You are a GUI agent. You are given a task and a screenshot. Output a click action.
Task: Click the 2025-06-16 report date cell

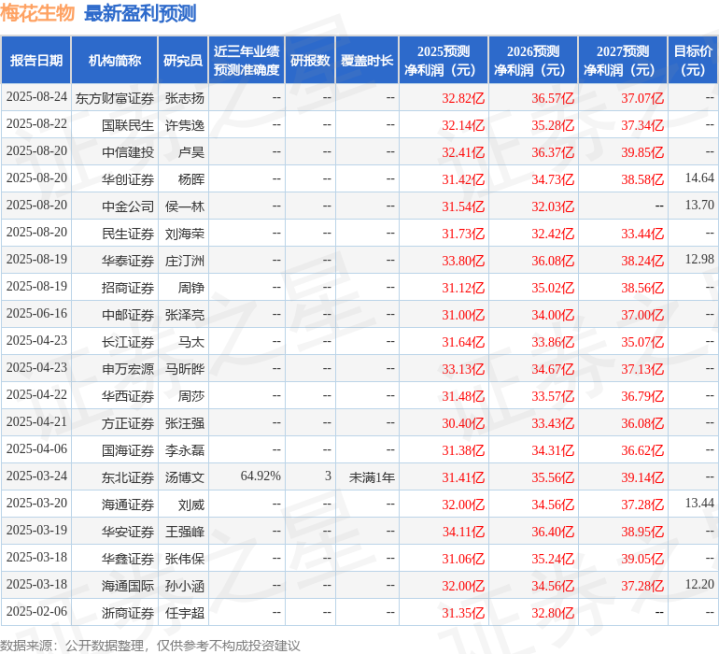tap(36, 313)
